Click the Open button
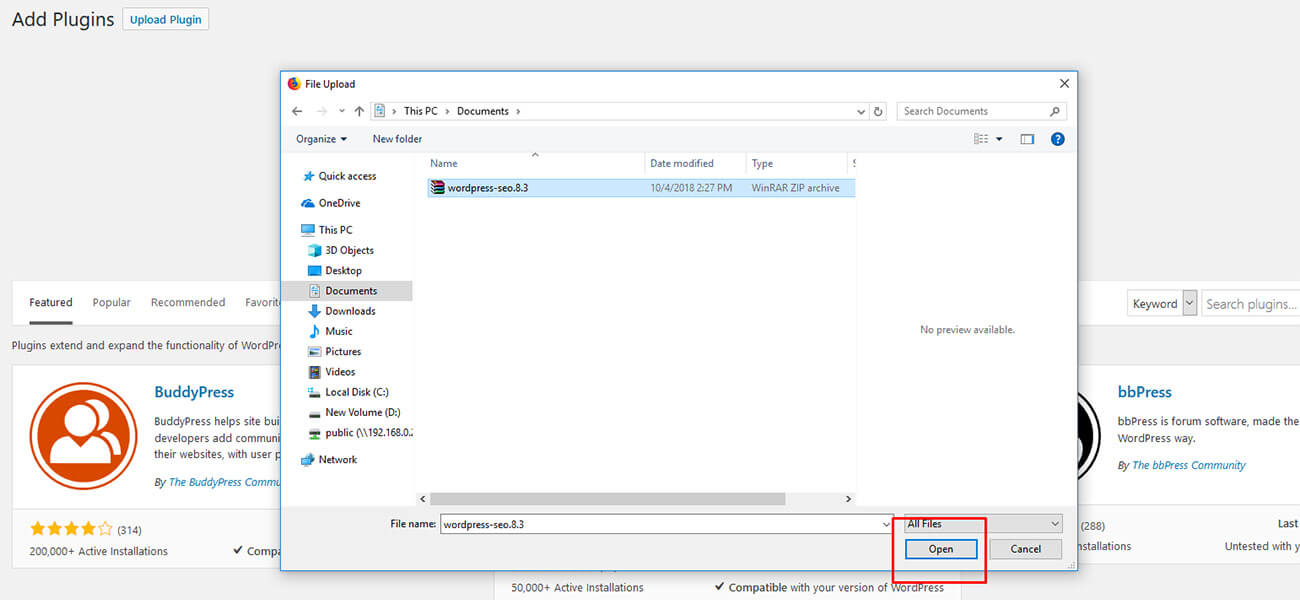Viewport: 1300px width, 600px height. click(x=941, y=549)
